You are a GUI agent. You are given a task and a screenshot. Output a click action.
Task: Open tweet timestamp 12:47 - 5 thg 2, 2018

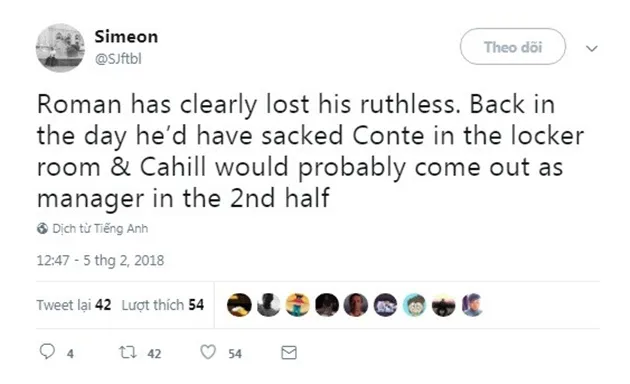pos(100,260)
